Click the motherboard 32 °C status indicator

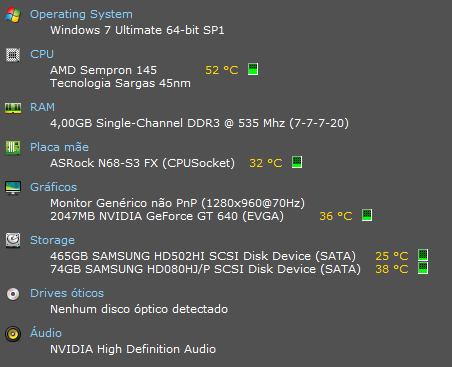[297, 162]
